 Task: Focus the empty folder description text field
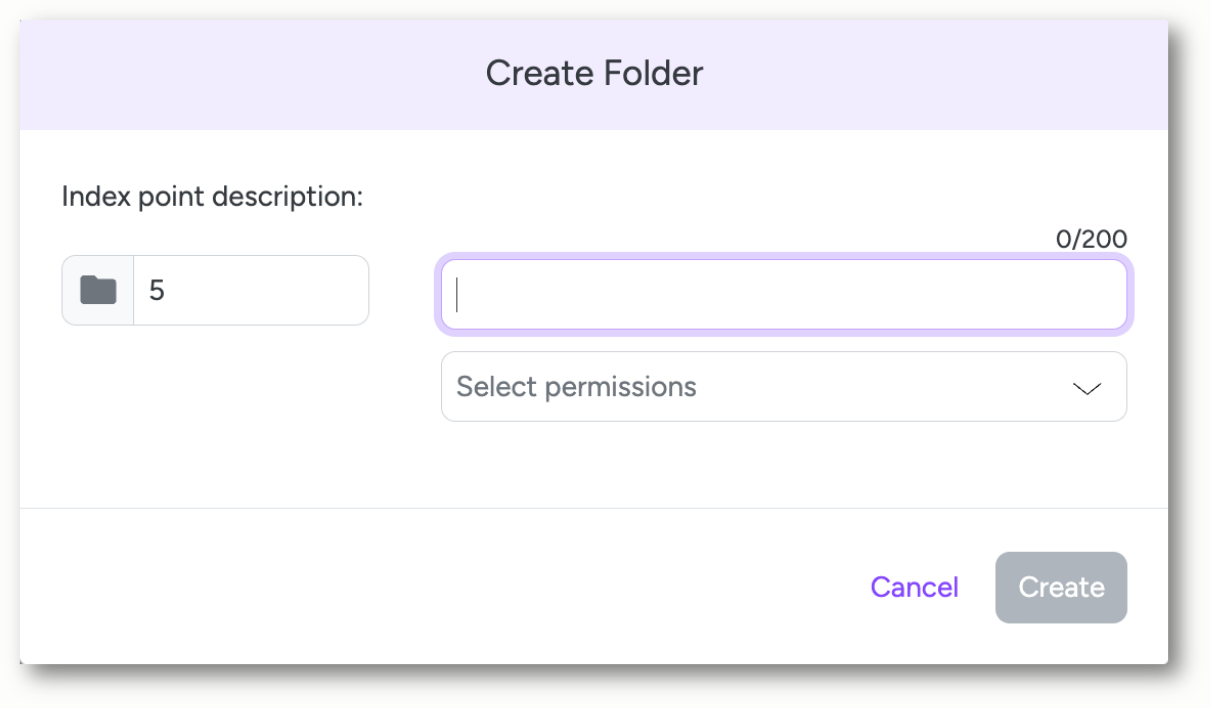(784, 294)
